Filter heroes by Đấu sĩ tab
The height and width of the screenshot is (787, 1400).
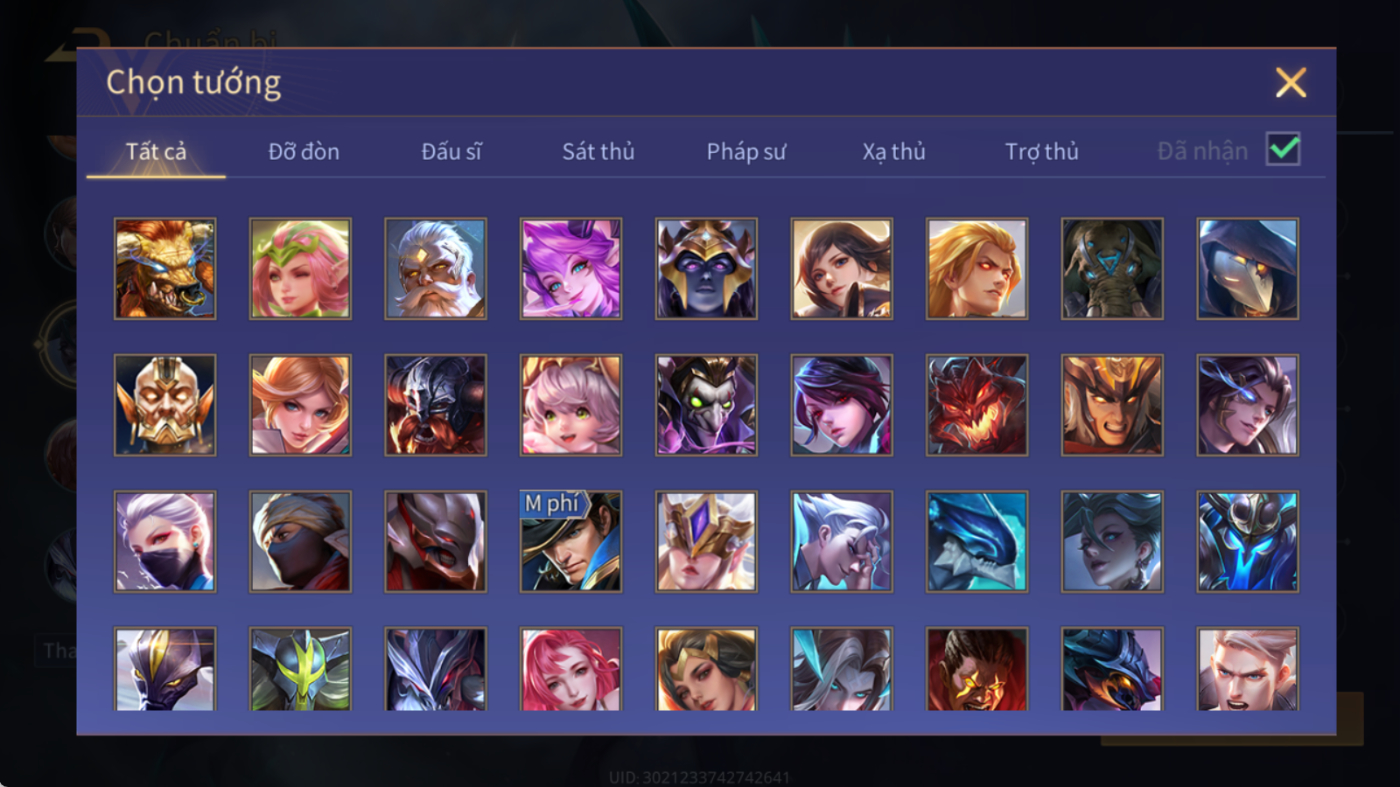(451, 151)
